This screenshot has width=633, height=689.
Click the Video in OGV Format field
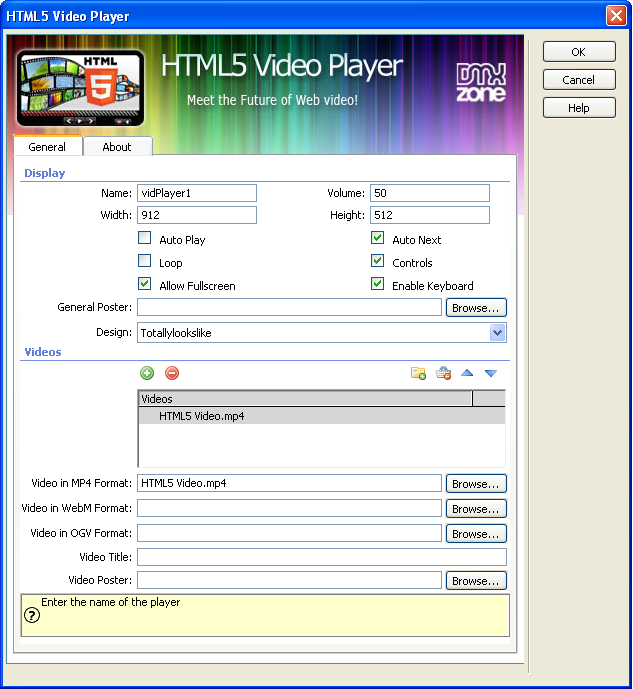pos(289,533)
